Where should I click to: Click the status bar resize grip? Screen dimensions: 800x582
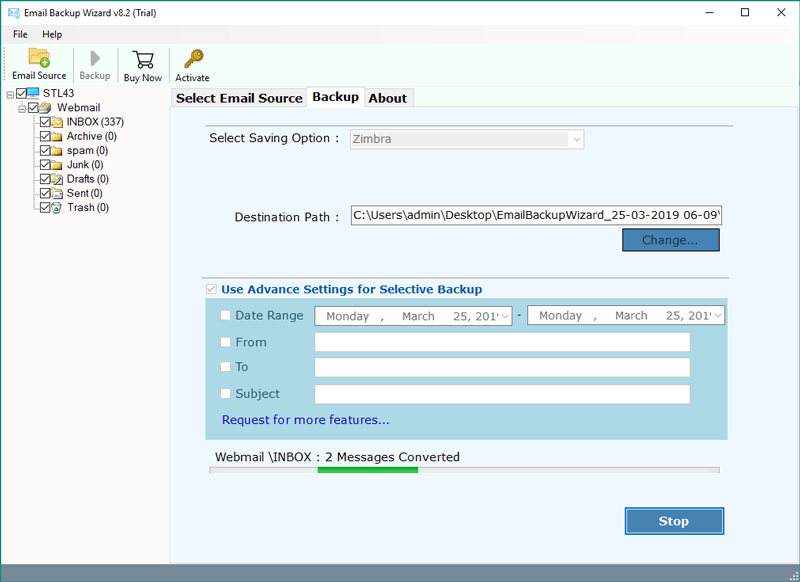point(793,576)
